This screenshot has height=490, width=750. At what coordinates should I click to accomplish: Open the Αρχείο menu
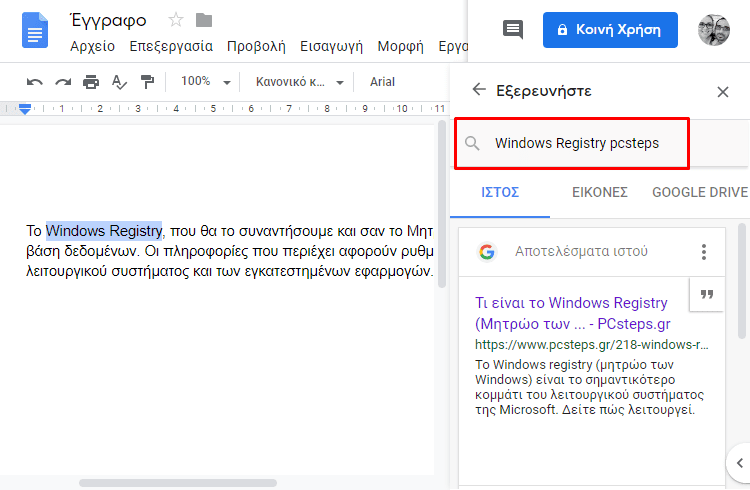[91, 46]
